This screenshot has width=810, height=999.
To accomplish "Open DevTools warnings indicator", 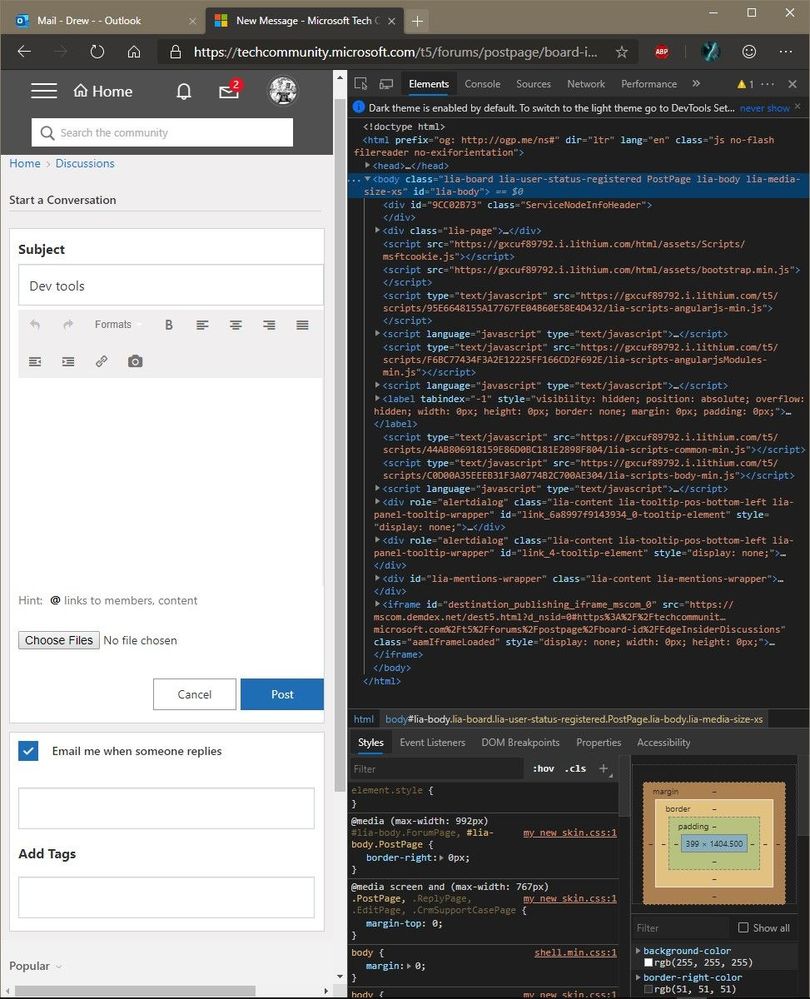I will tap(745, 84).
